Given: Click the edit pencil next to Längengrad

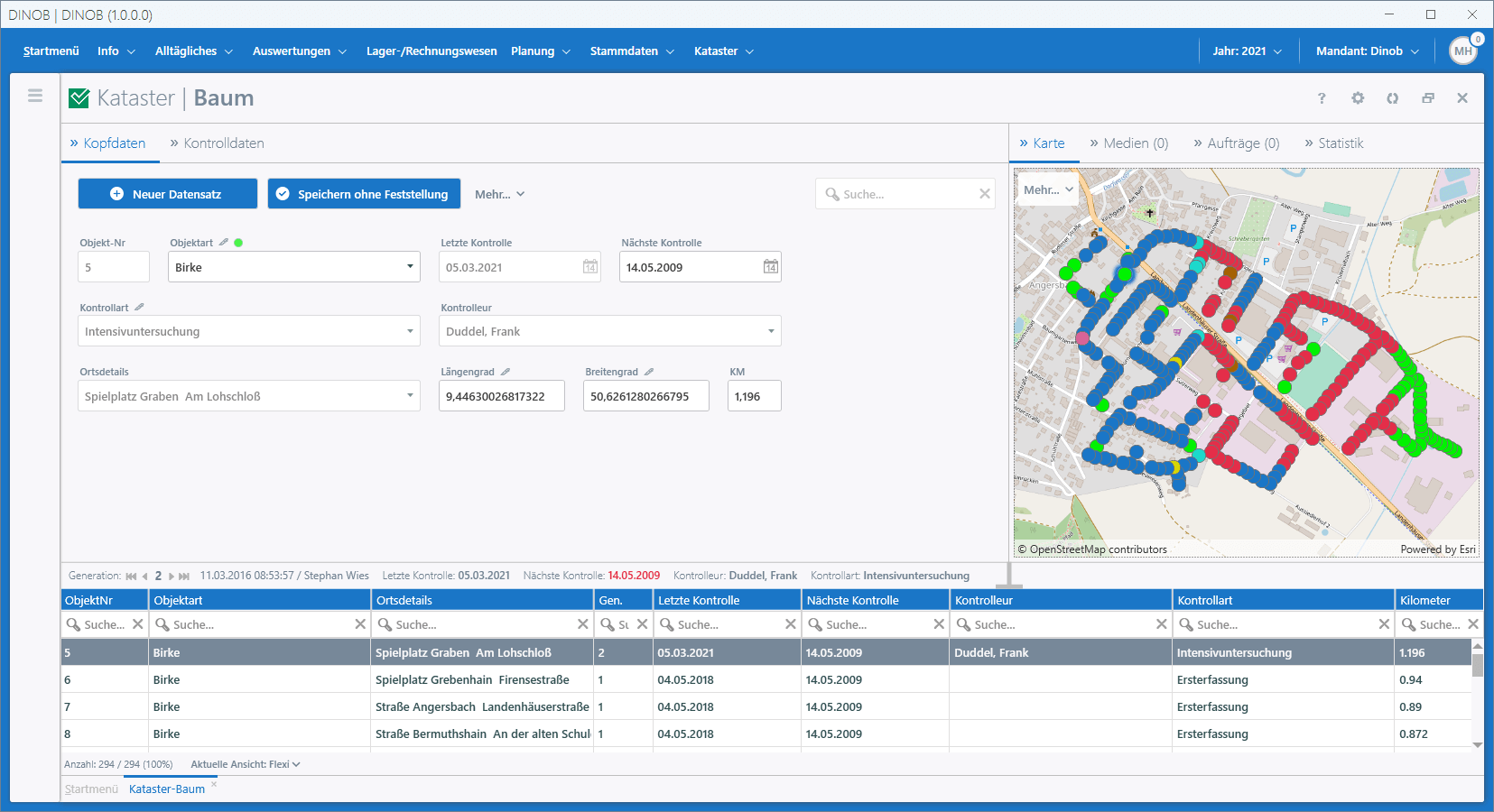Looking at the screenshot, I should pyautogui.click(x=506, y=372).
